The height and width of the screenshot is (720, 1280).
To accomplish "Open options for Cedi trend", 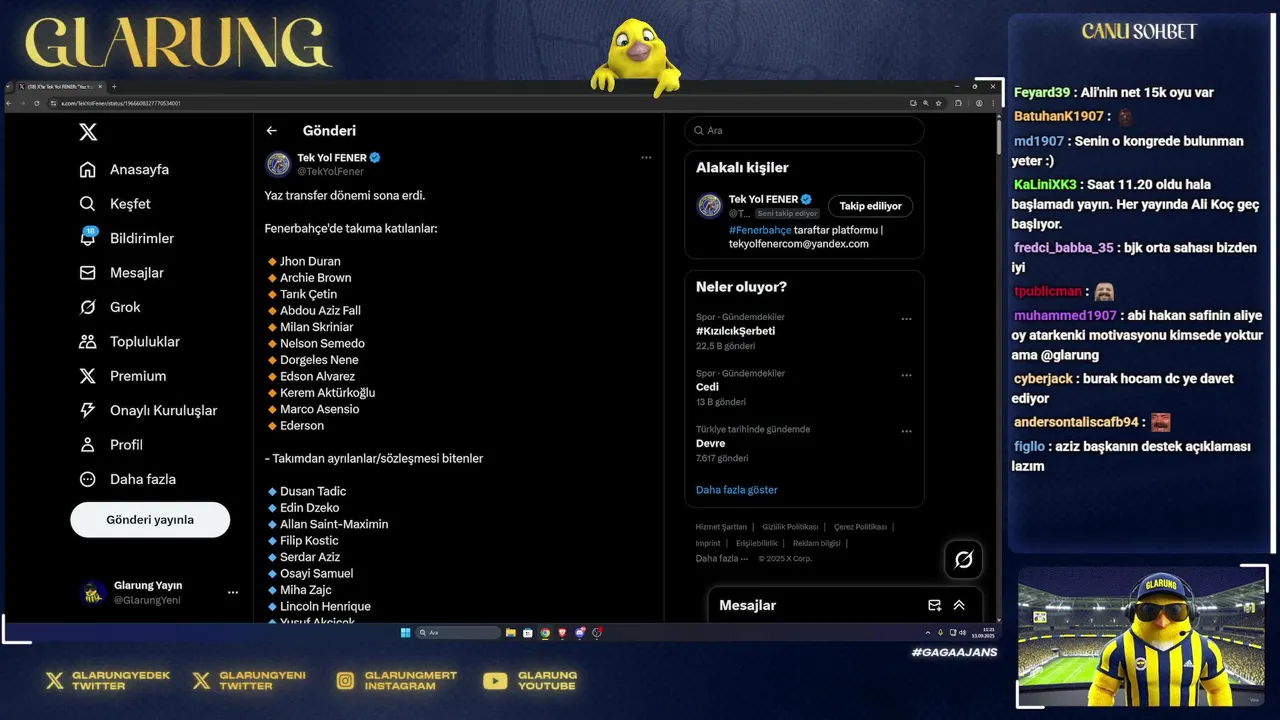I will click(x=906, y=375).
